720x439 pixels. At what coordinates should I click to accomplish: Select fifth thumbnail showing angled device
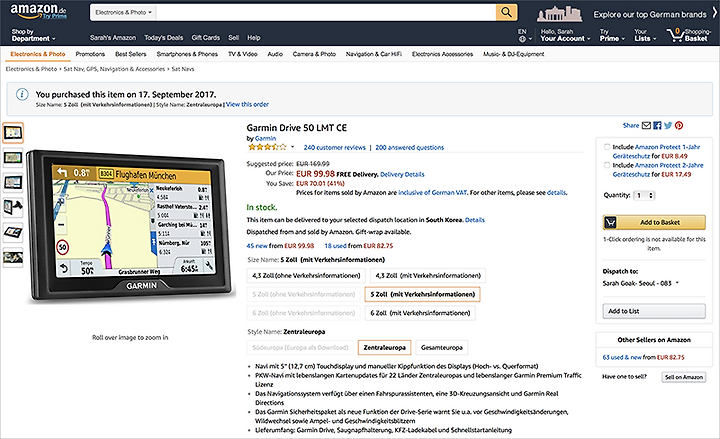(13, 232)
